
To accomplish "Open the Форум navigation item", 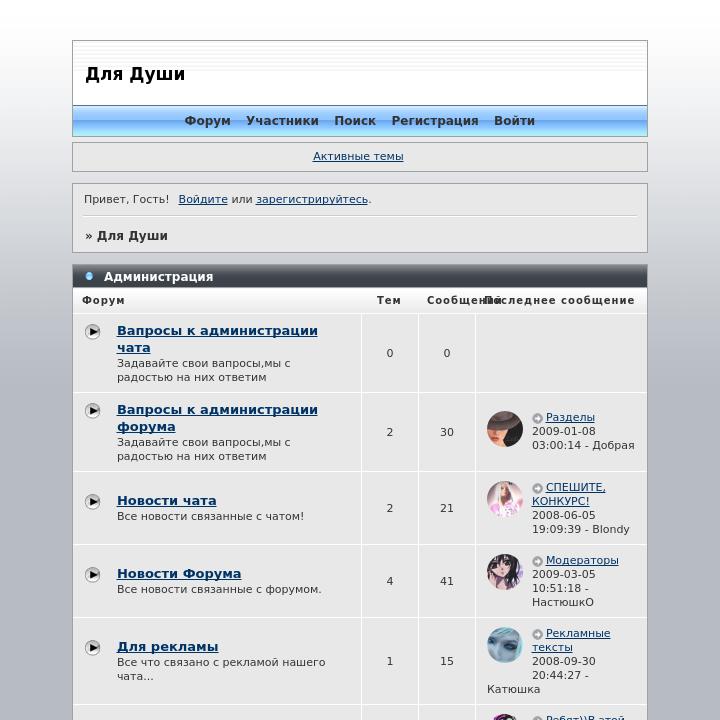I will coord(208,121).
